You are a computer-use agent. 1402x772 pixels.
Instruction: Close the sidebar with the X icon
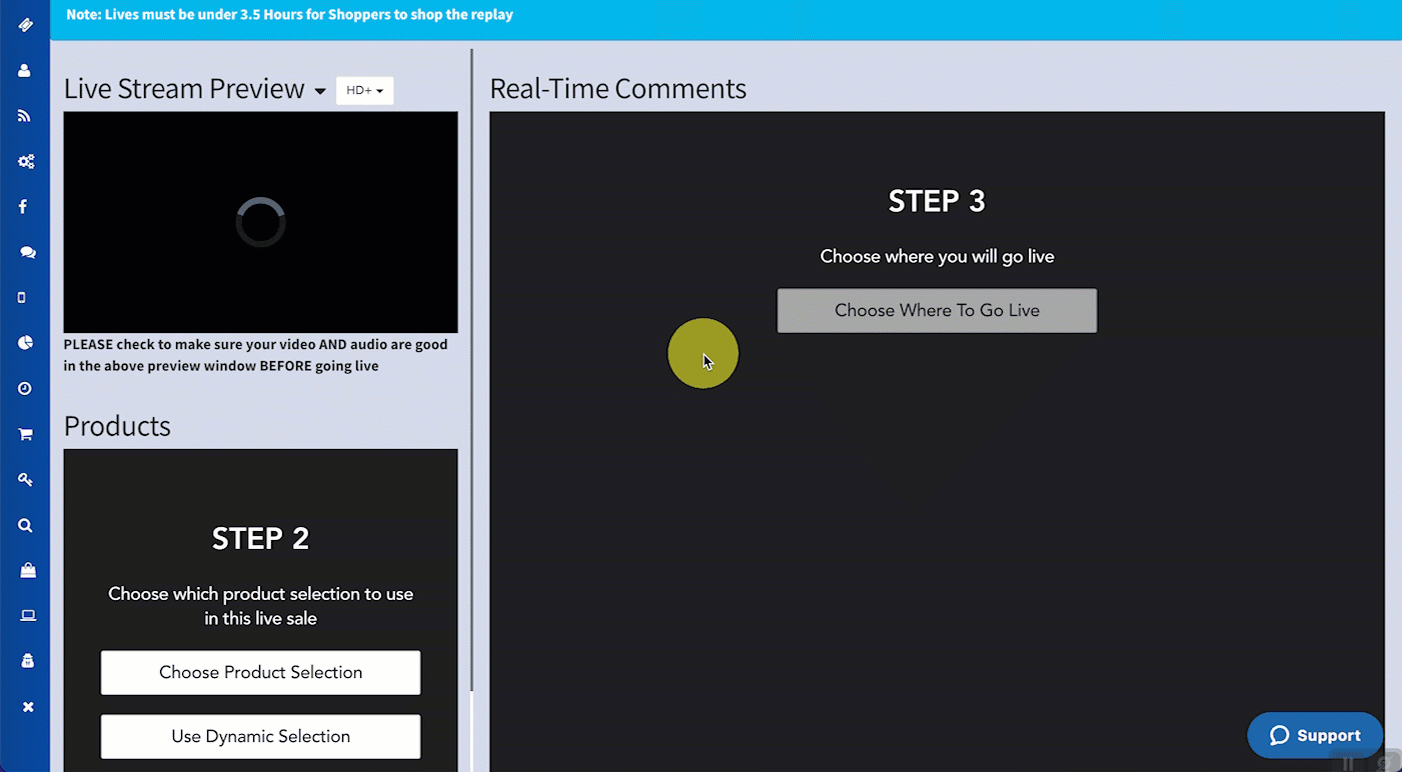28,707
